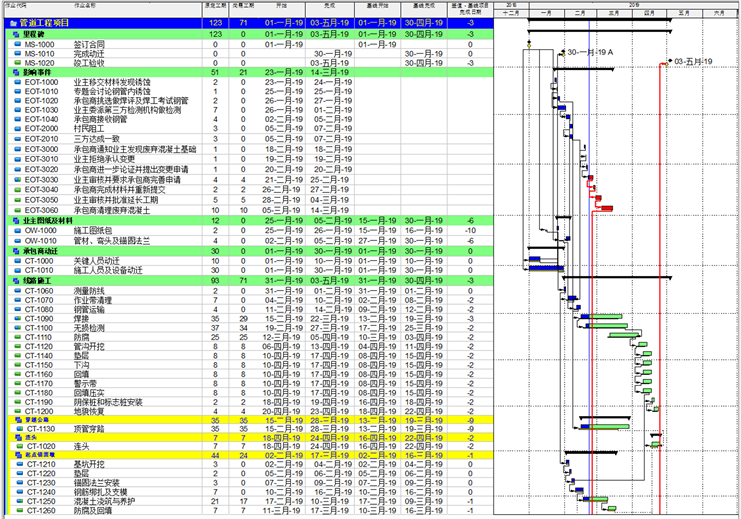Click the activity icon for MS-1000

(x=17, y=44)
